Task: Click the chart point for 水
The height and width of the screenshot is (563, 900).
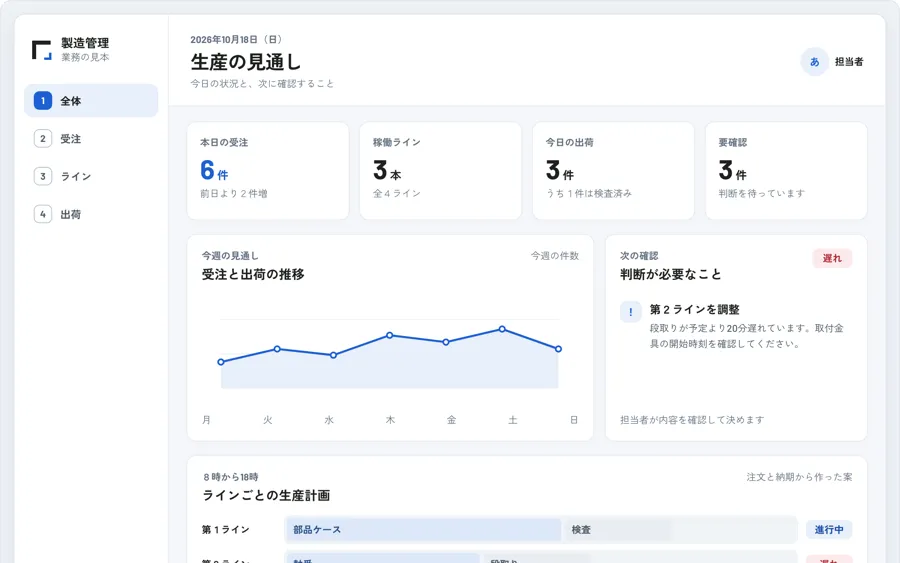Action: pyautogui.click(x=333, y=355)
